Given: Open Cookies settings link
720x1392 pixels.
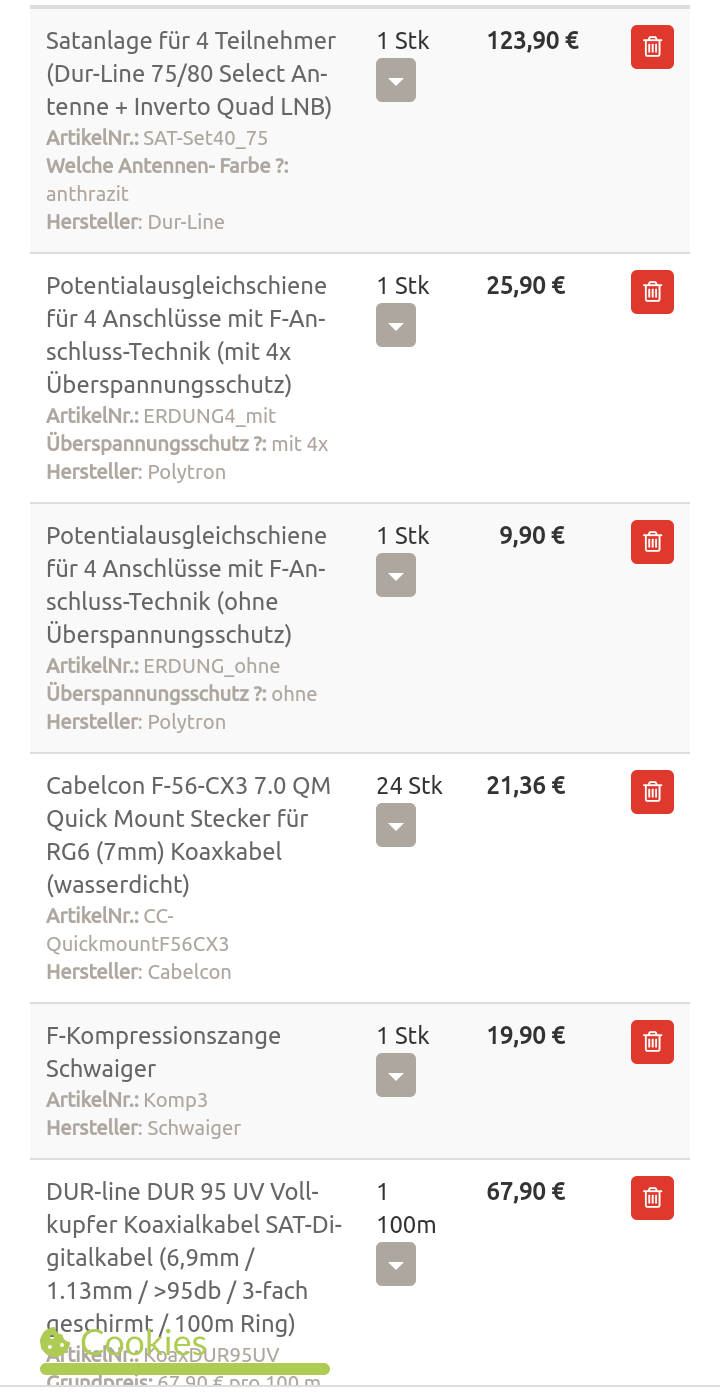Looking at the screenshot, I should coord(143,1343).
